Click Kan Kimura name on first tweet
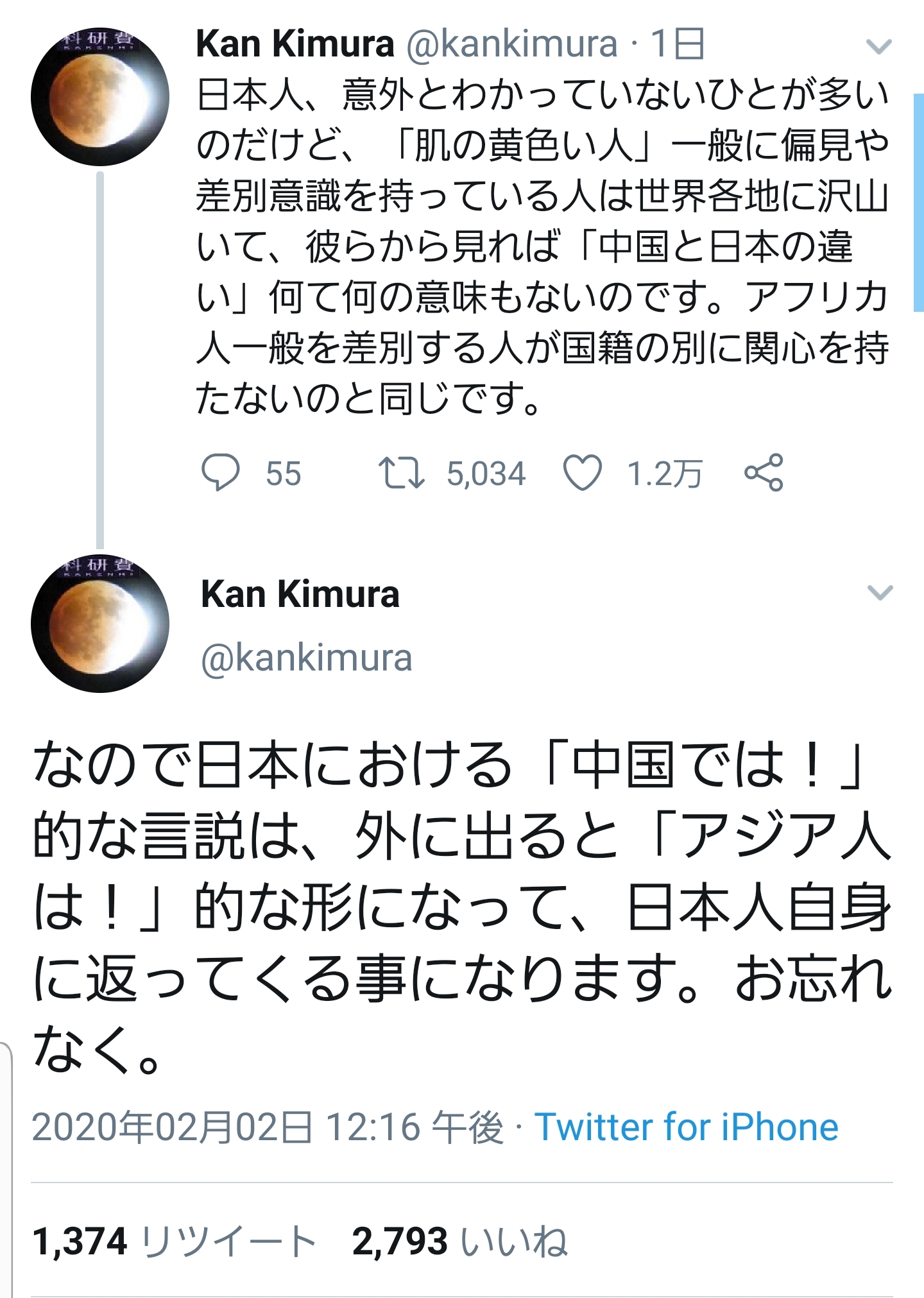924x1298 pixels. coord(295,44)
